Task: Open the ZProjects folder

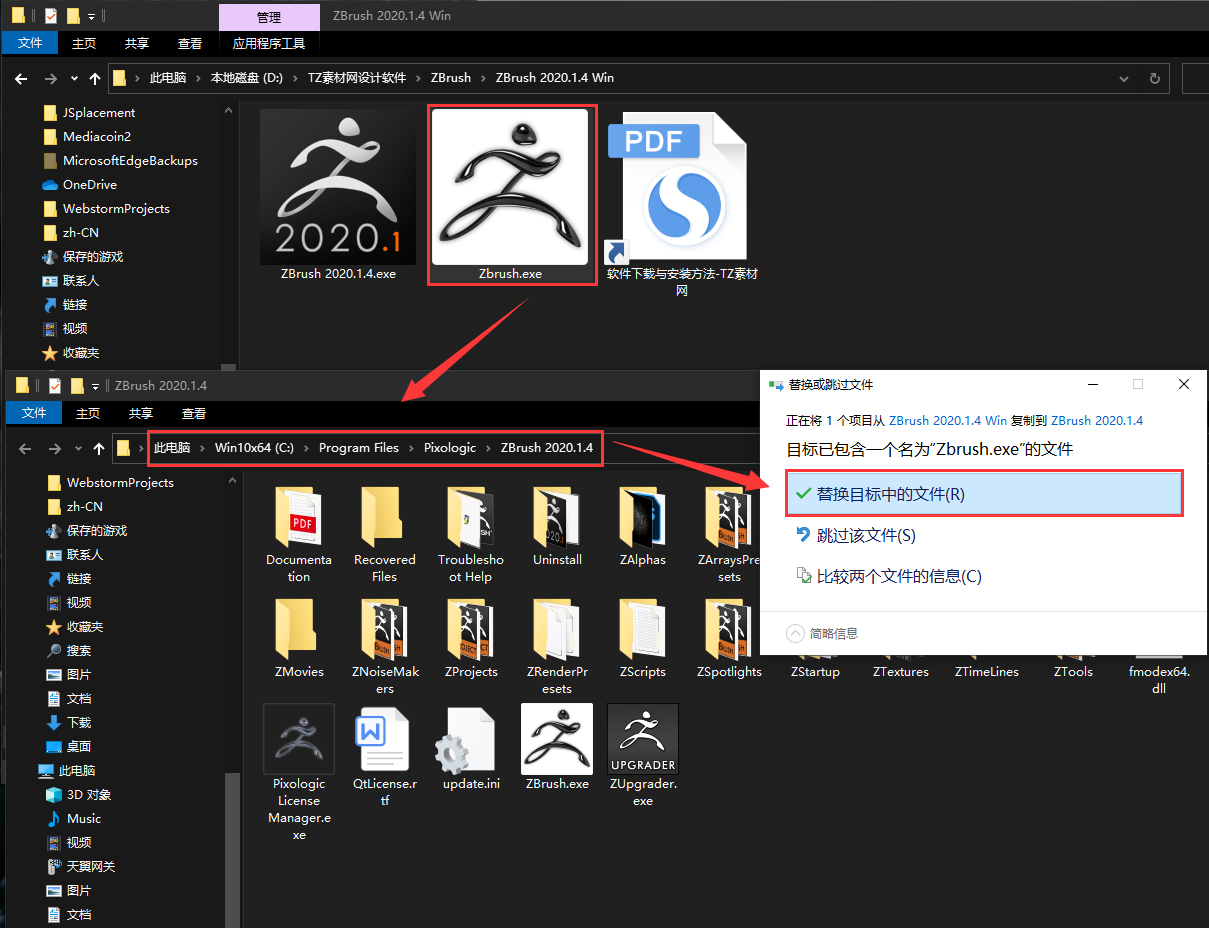Action: pos(470,628)
